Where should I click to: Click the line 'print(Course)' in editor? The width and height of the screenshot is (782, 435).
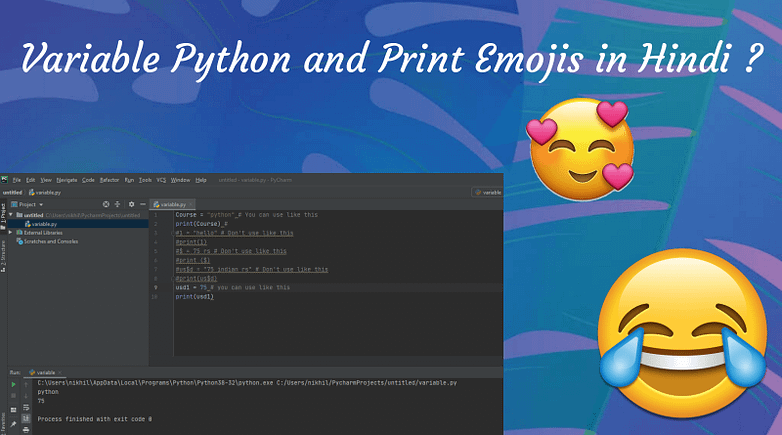click(201, 224)
